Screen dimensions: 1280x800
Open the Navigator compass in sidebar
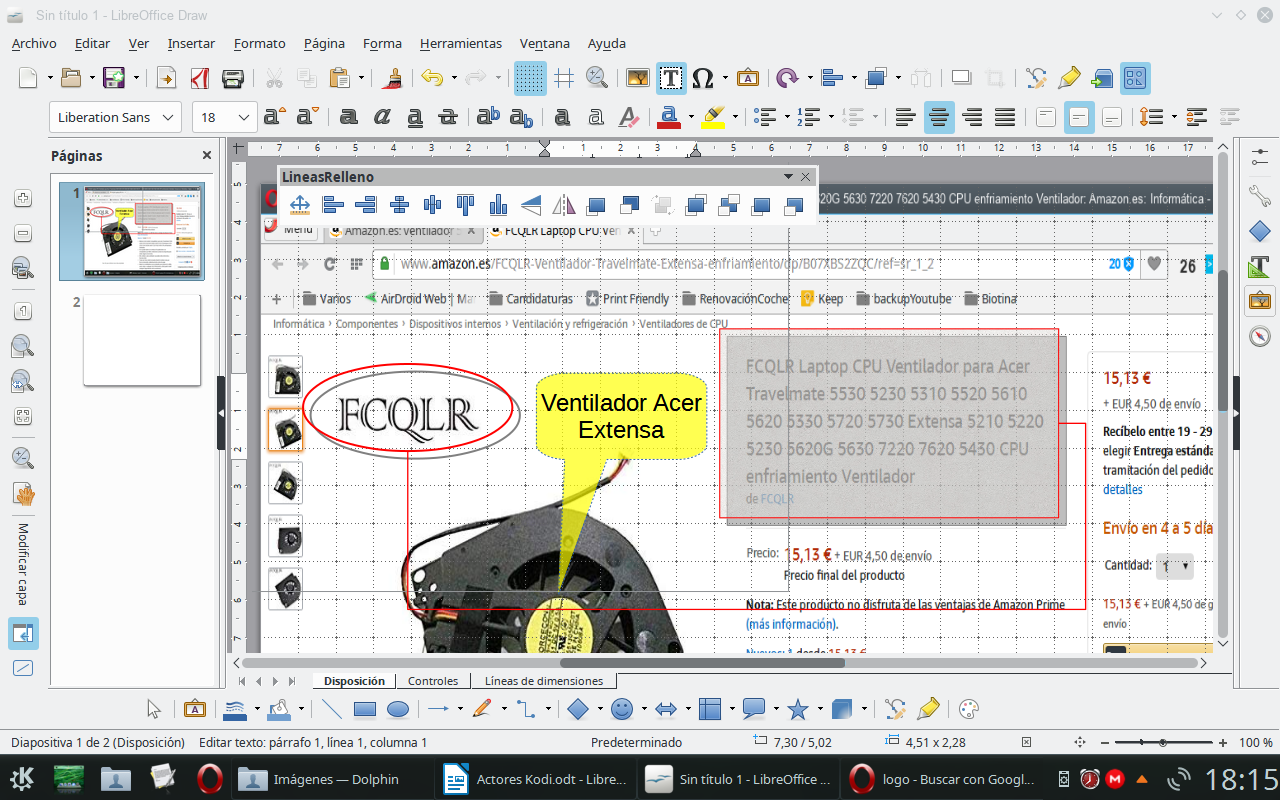[1260, 335]
